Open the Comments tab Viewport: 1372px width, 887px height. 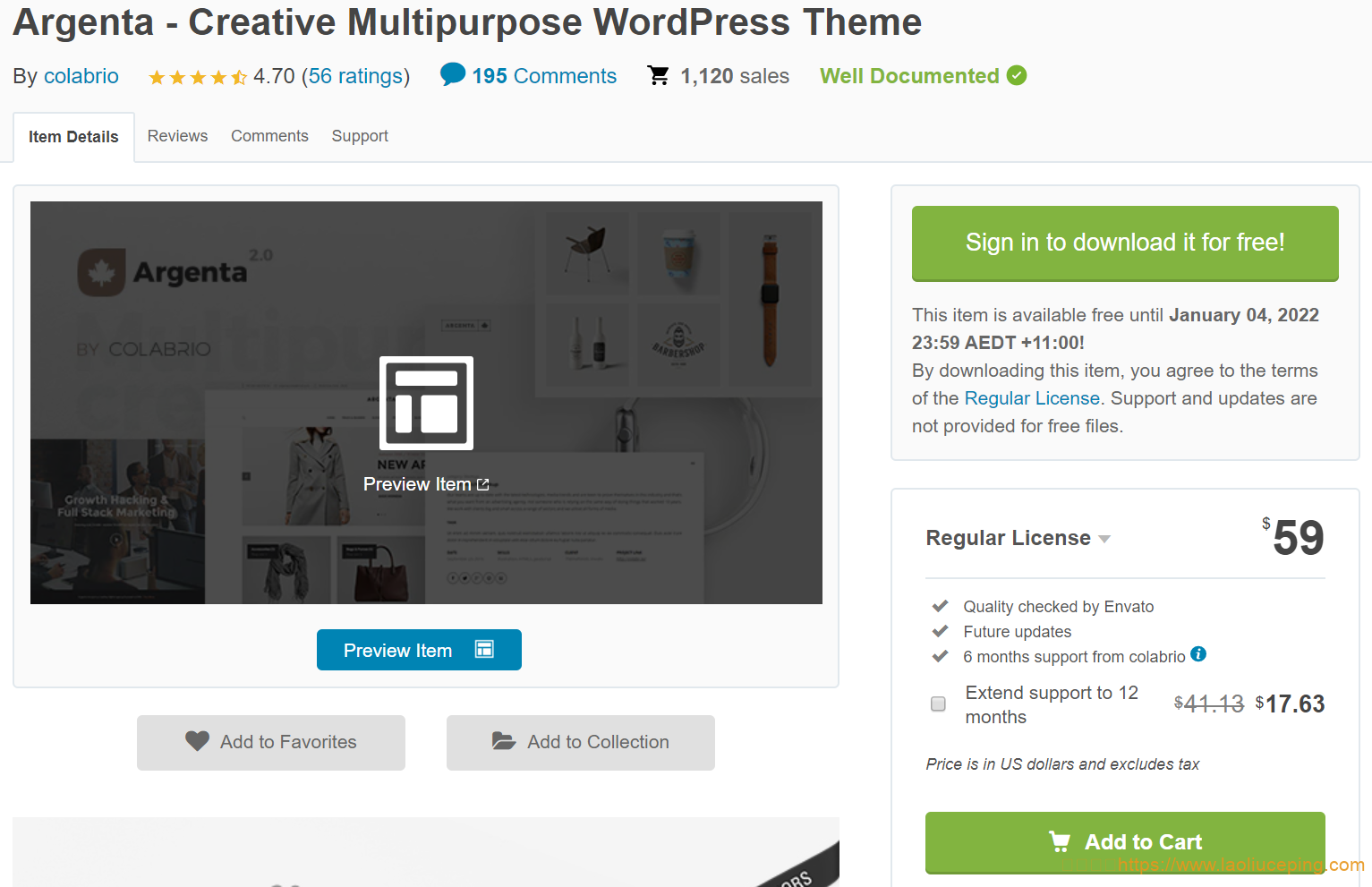(x=269, y=136)
